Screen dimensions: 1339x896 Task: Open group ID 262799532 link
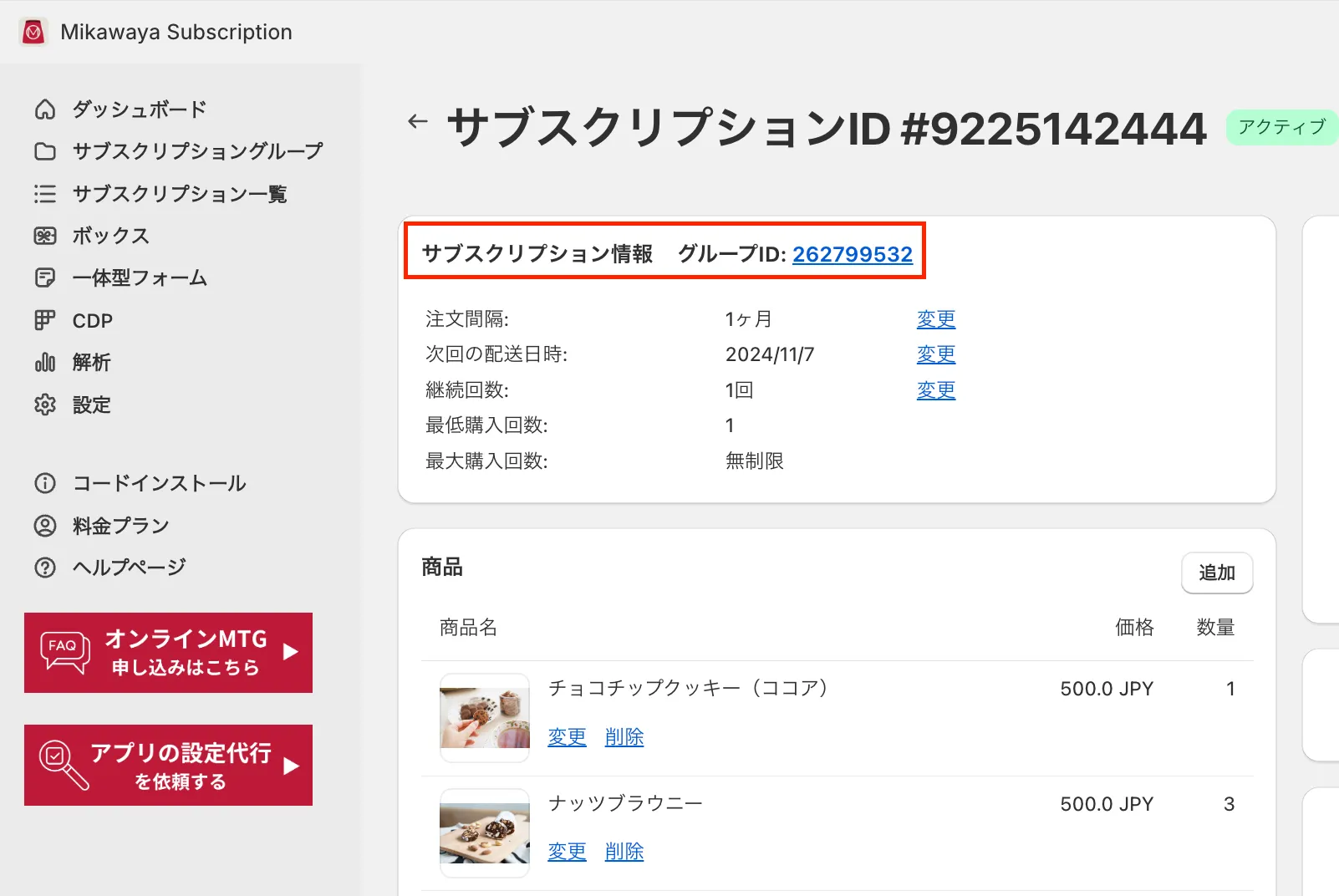[852, 254]
